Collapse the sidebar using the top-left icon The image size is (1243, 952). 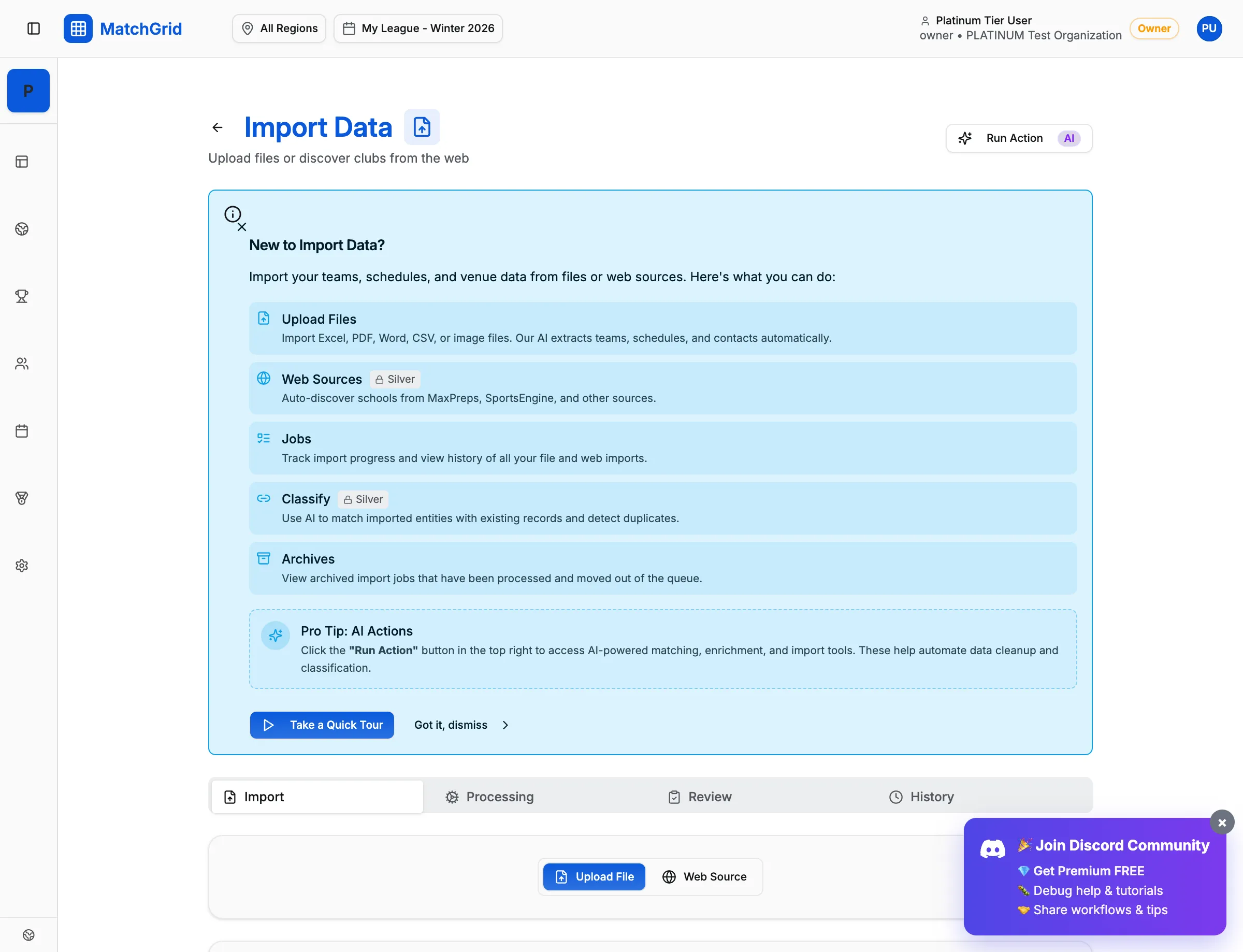(34, 28)
